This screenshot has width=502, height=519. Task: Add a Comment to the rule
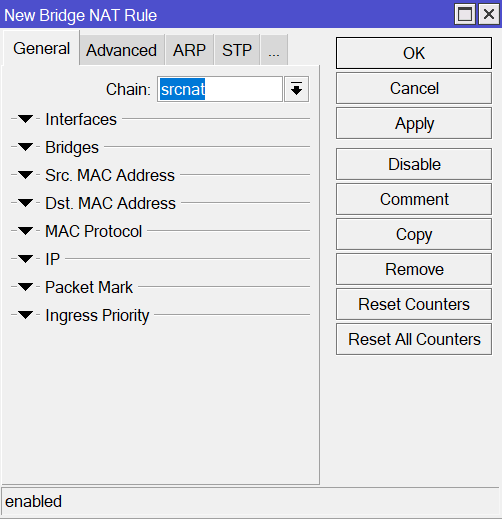pyautogui.click(x=414, y=199)
